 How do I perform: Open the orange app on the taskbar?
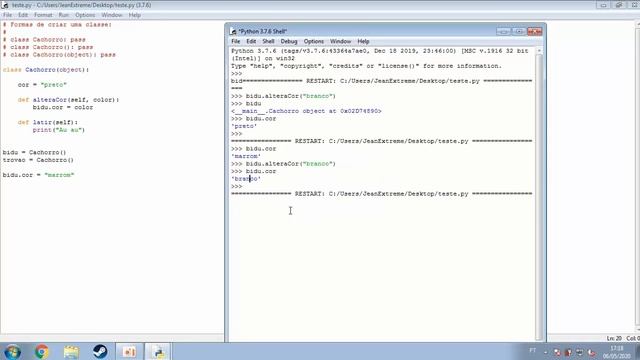[129, 351]
